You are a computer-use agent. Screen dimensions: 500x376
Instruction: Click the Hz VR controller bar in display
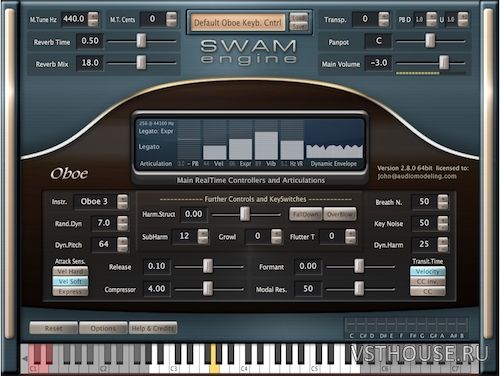292,150
